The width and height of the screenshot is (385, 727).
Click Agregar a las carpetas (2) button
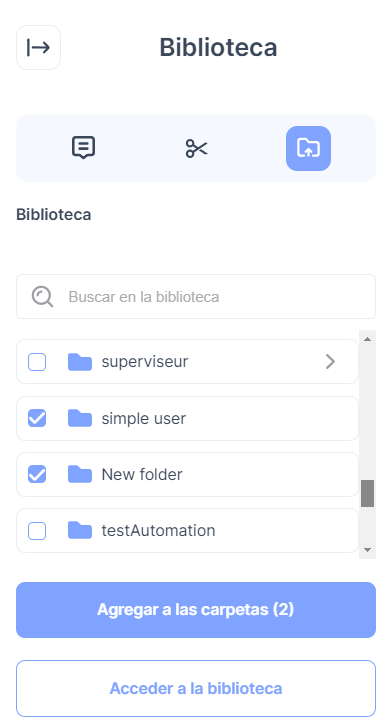[196, 610]
